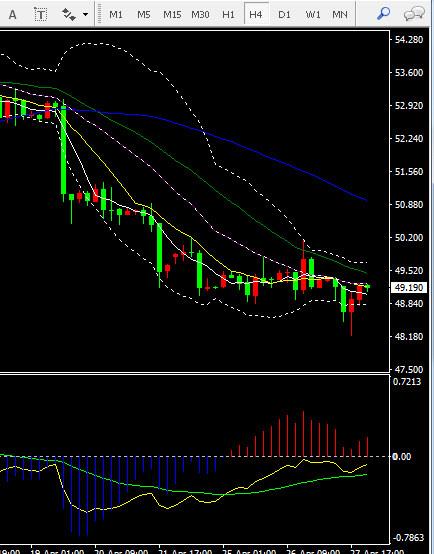Click the 53.600 price scale value
Image resolution: width=434 pixels, height=554 pixels.
(x=409, y=72)
